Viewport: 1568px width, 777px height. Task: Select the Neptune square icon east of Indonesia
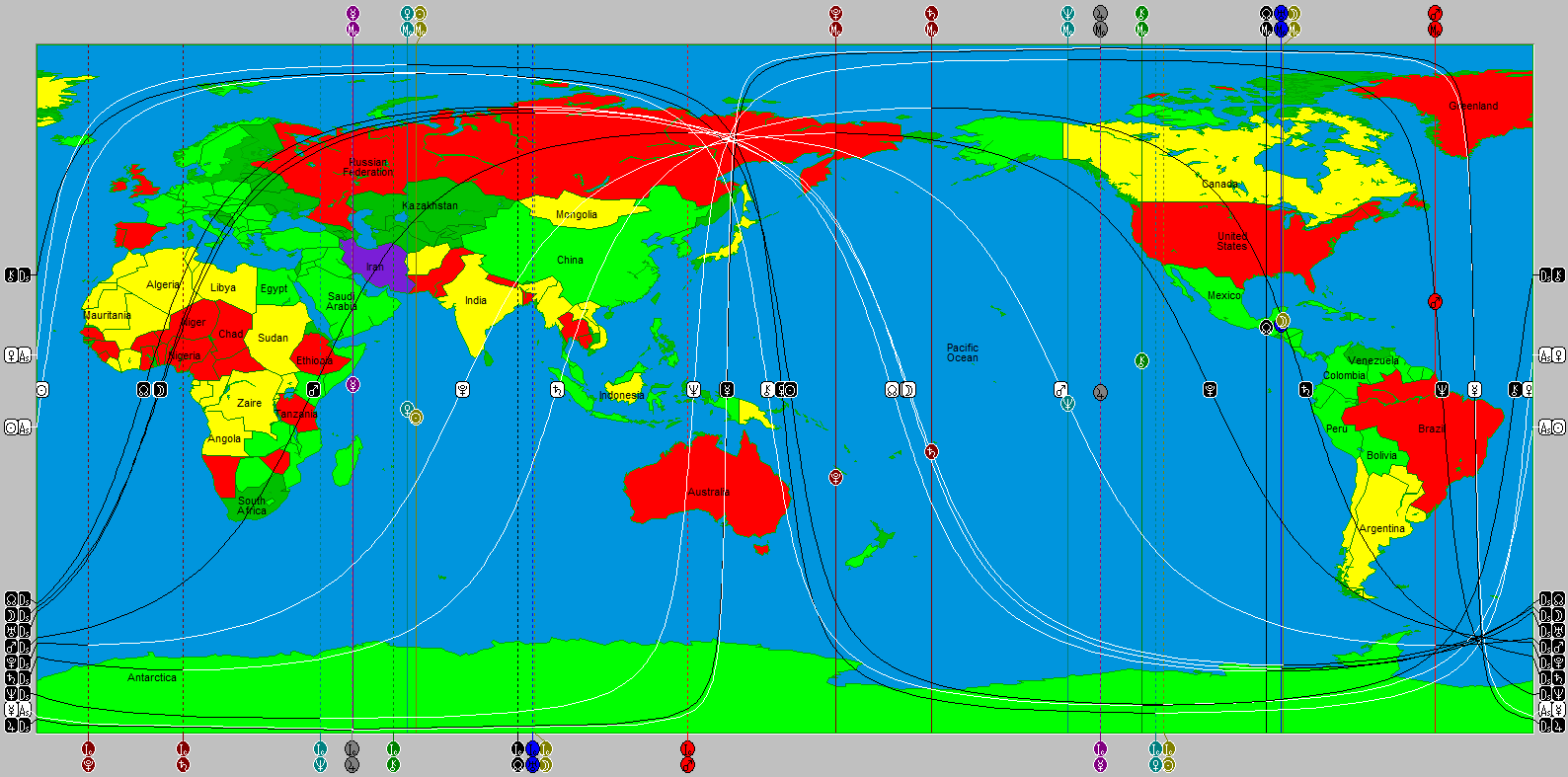click(x=694, y=390)
